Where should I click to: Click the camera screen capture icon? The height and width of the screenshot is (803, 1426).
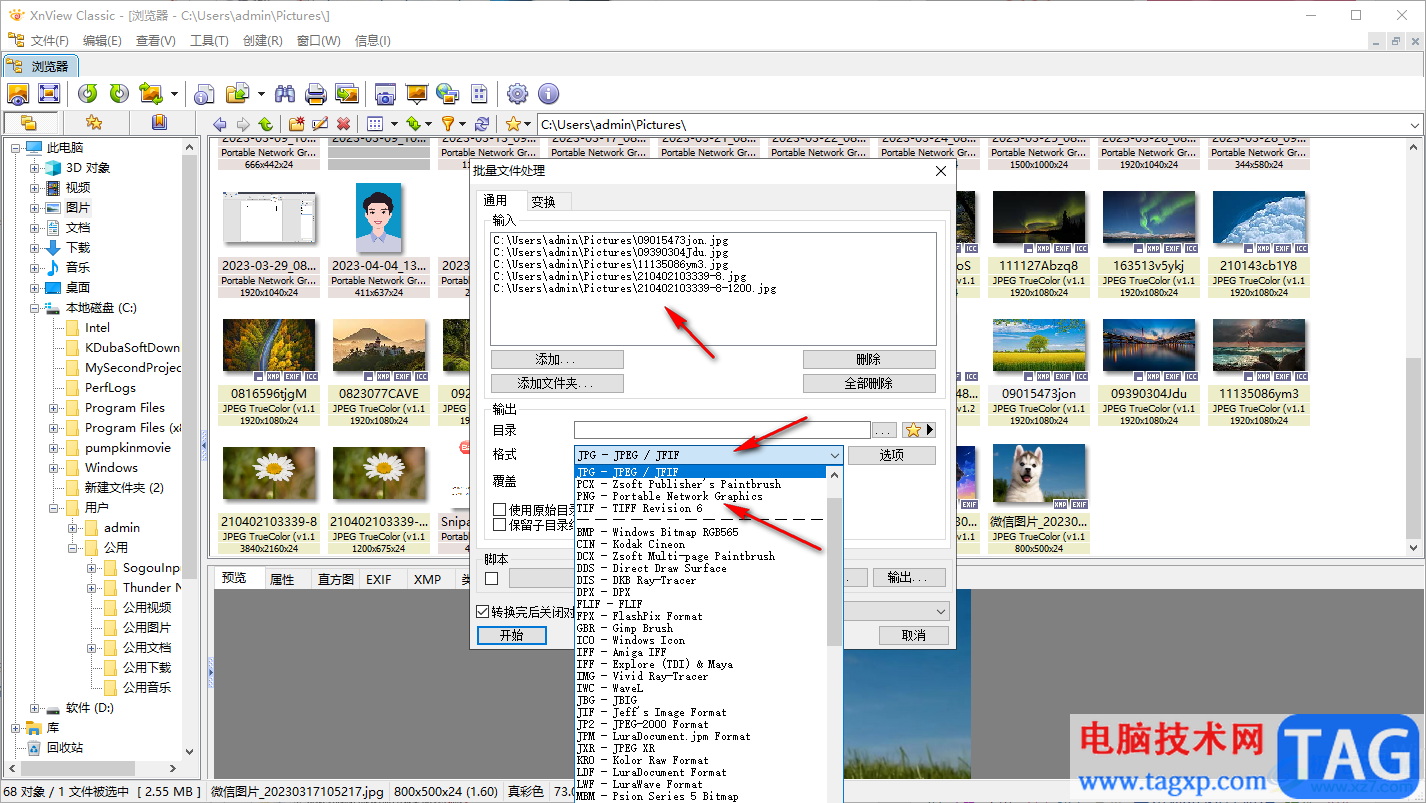tap(385, 94)
